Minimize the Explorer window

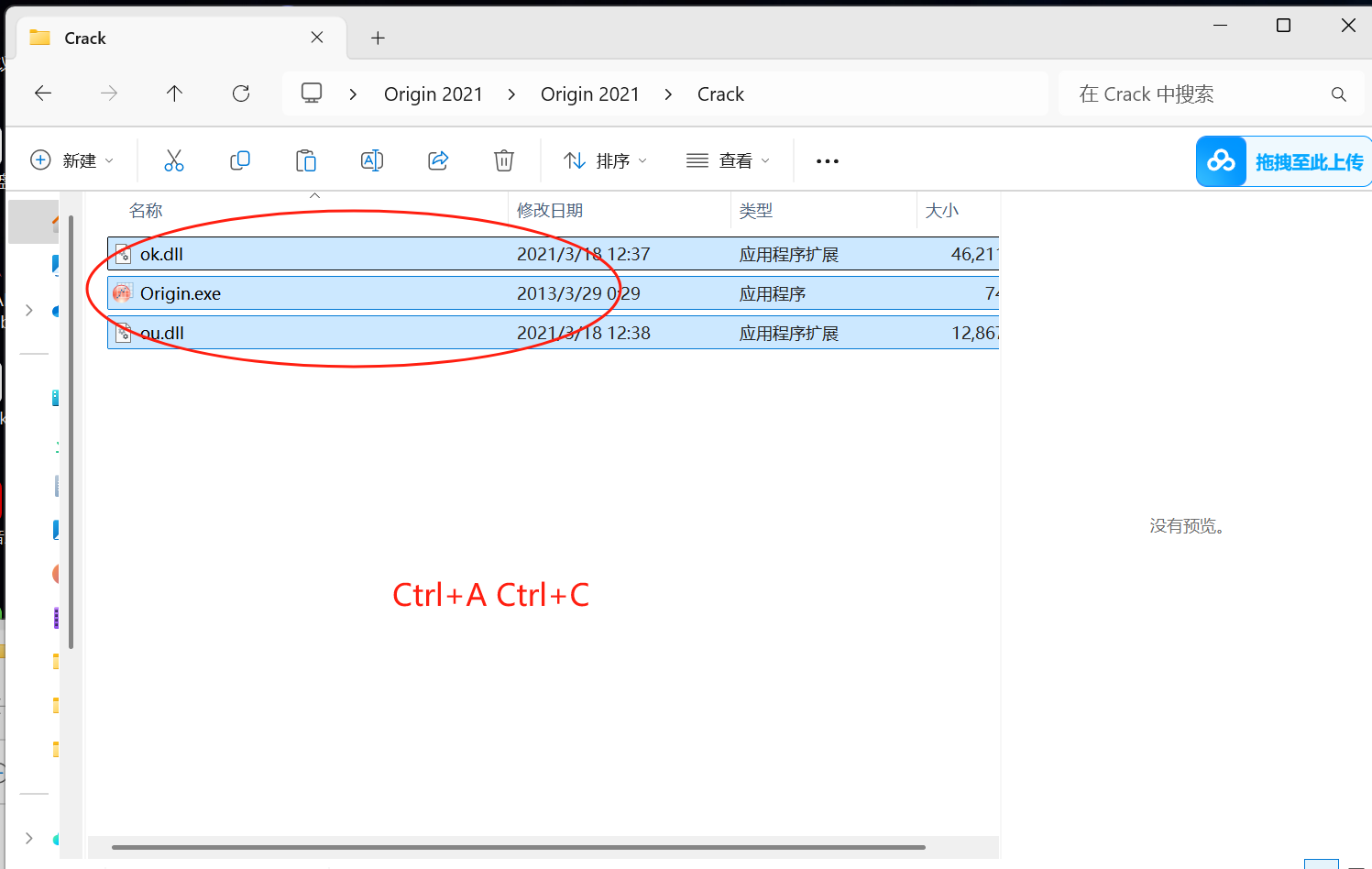coord(1220,26)
